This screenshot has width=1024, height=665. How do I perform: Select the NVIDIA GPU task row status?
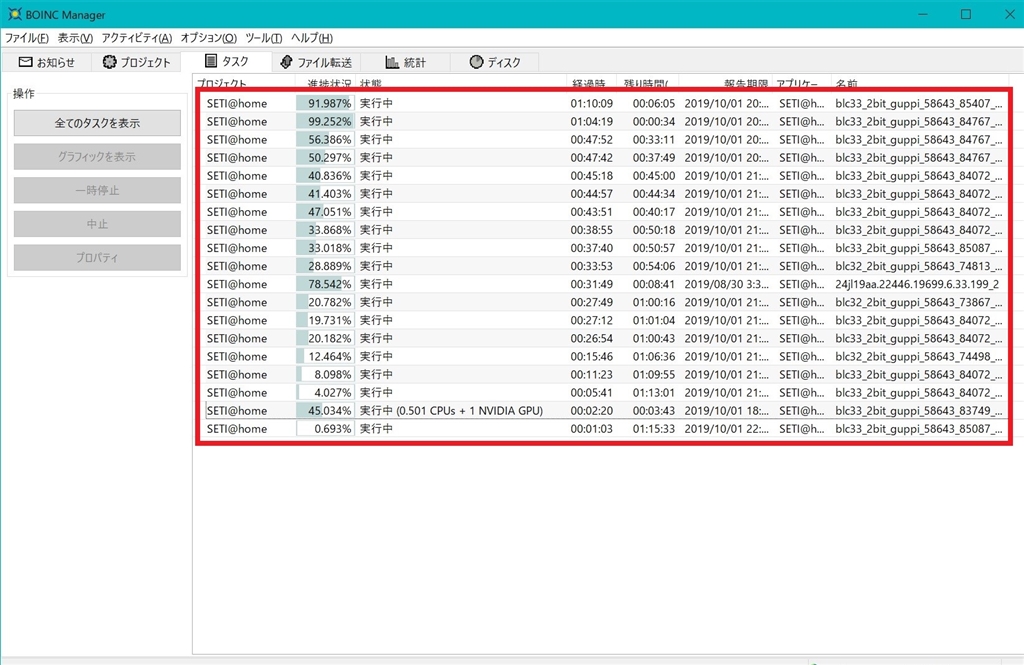451,411
